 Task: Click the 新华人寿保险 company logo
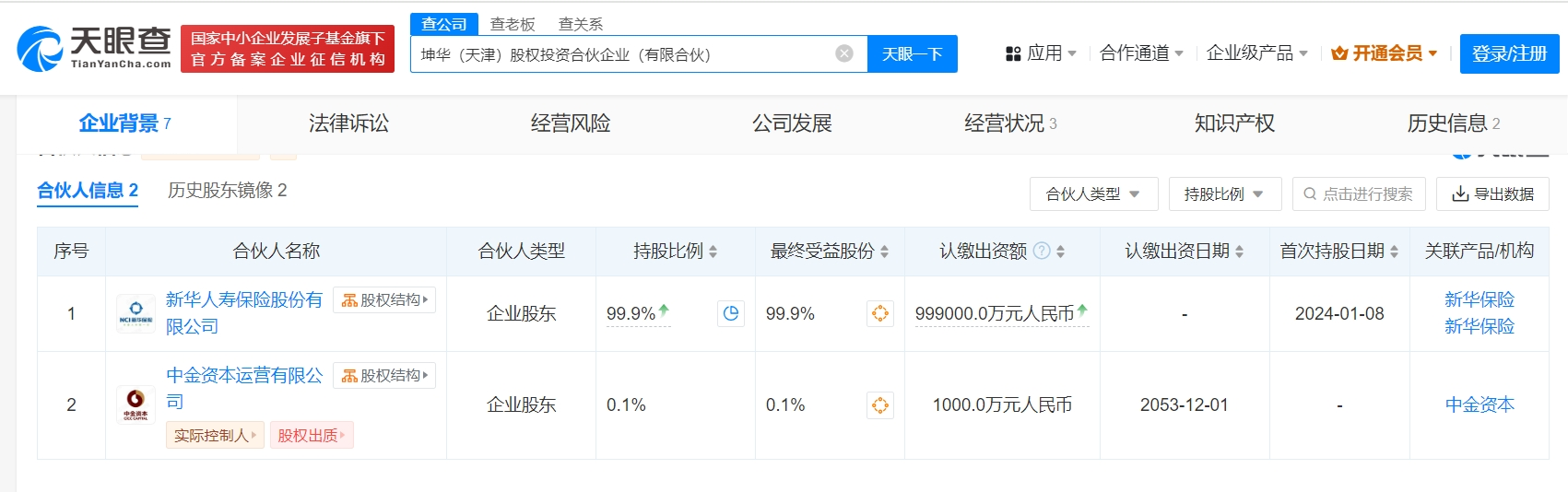136,313
